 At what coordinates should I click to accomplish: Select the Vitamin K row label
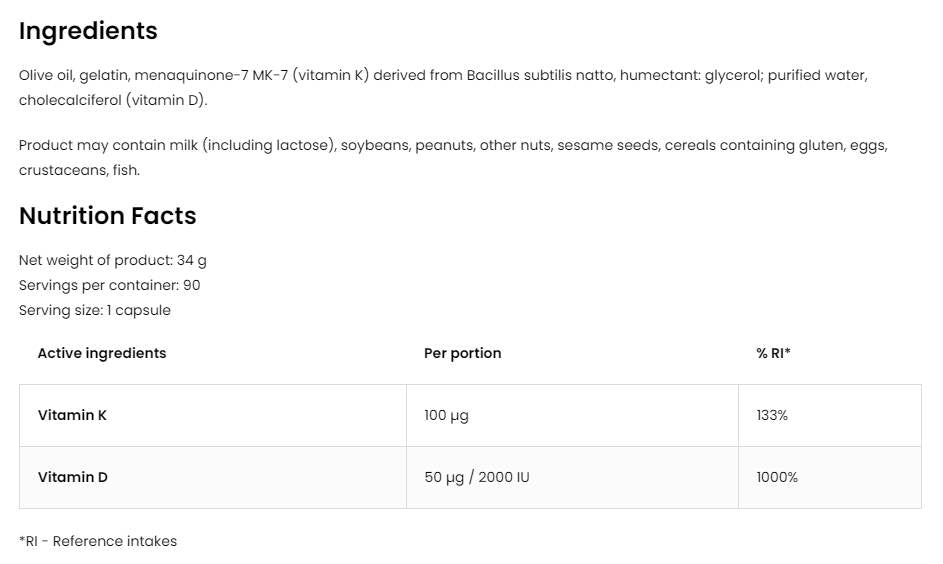pos(72,415)
